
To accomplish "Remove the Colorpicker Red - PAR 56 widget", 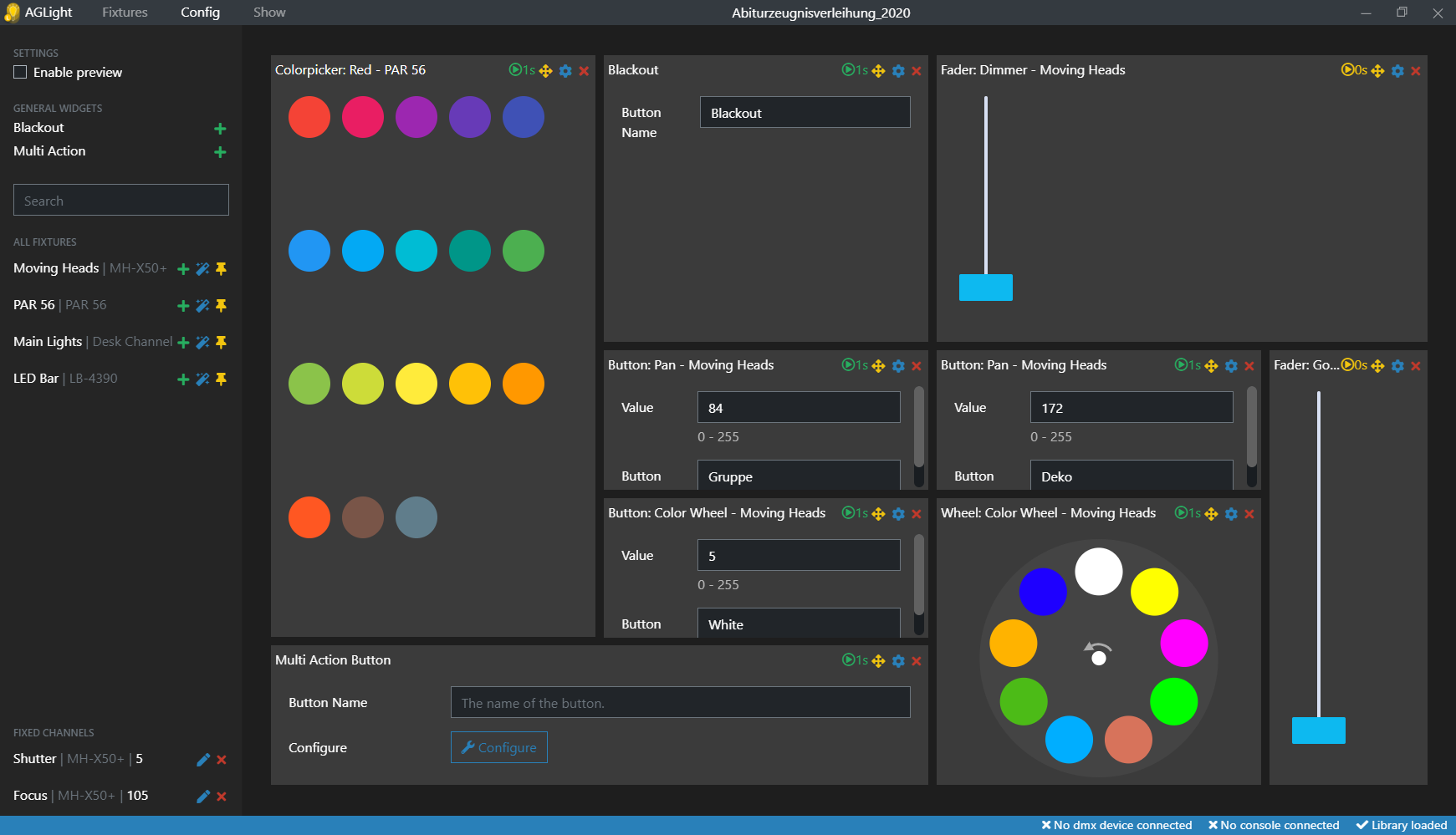I will click(584, 71).
